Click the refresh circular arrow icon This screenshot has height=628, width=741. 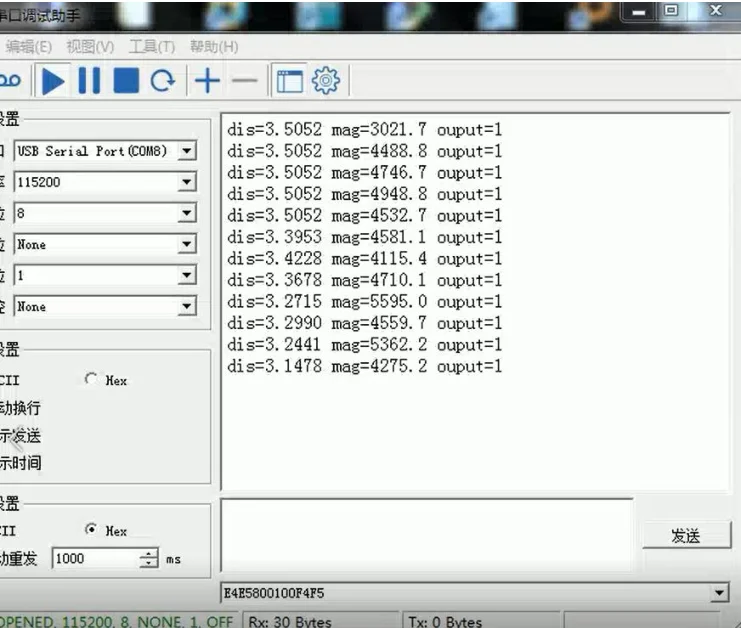coord(163,81)
